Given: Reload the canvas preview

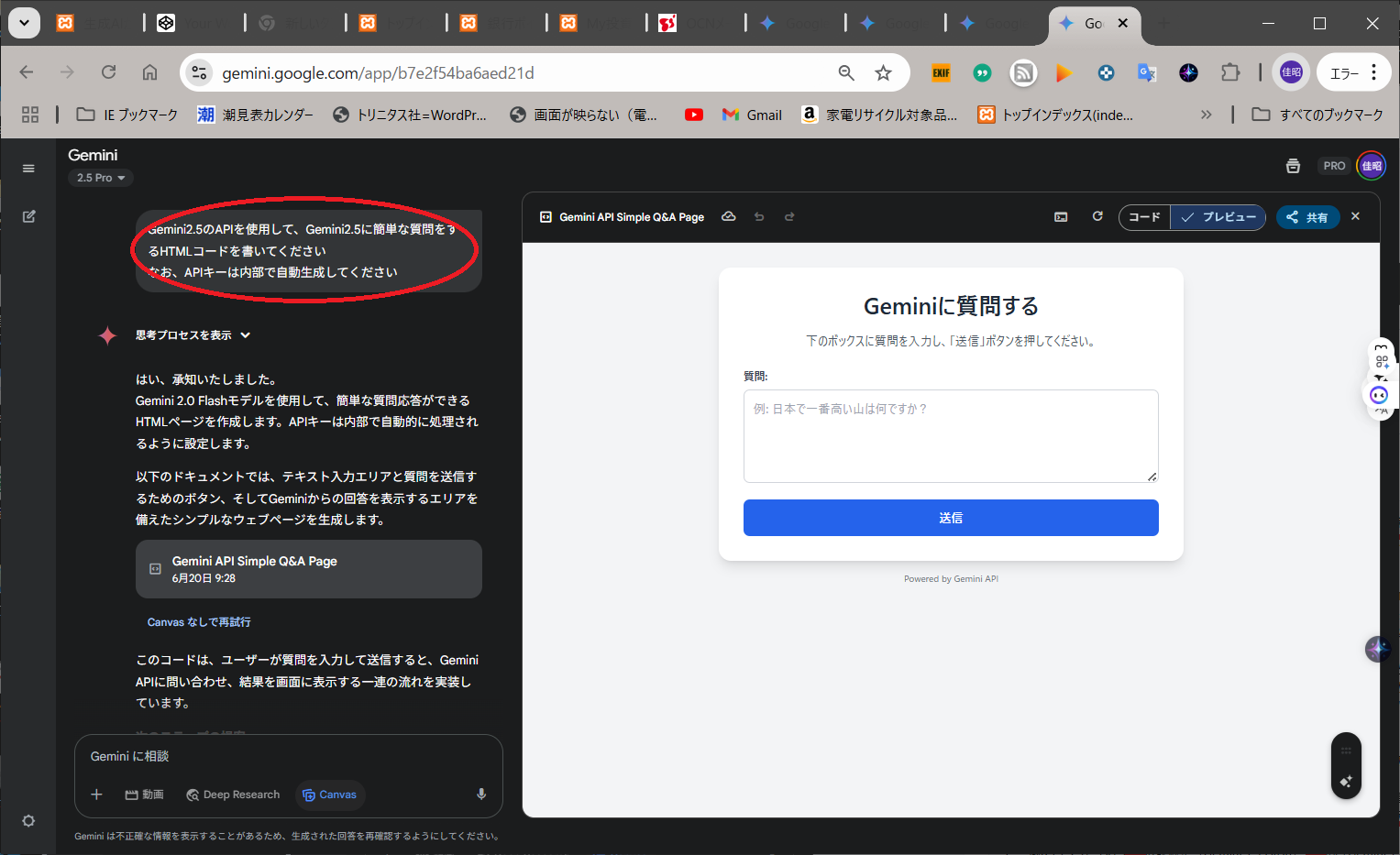Looking at the screenshot, I should click(1097, 216).
